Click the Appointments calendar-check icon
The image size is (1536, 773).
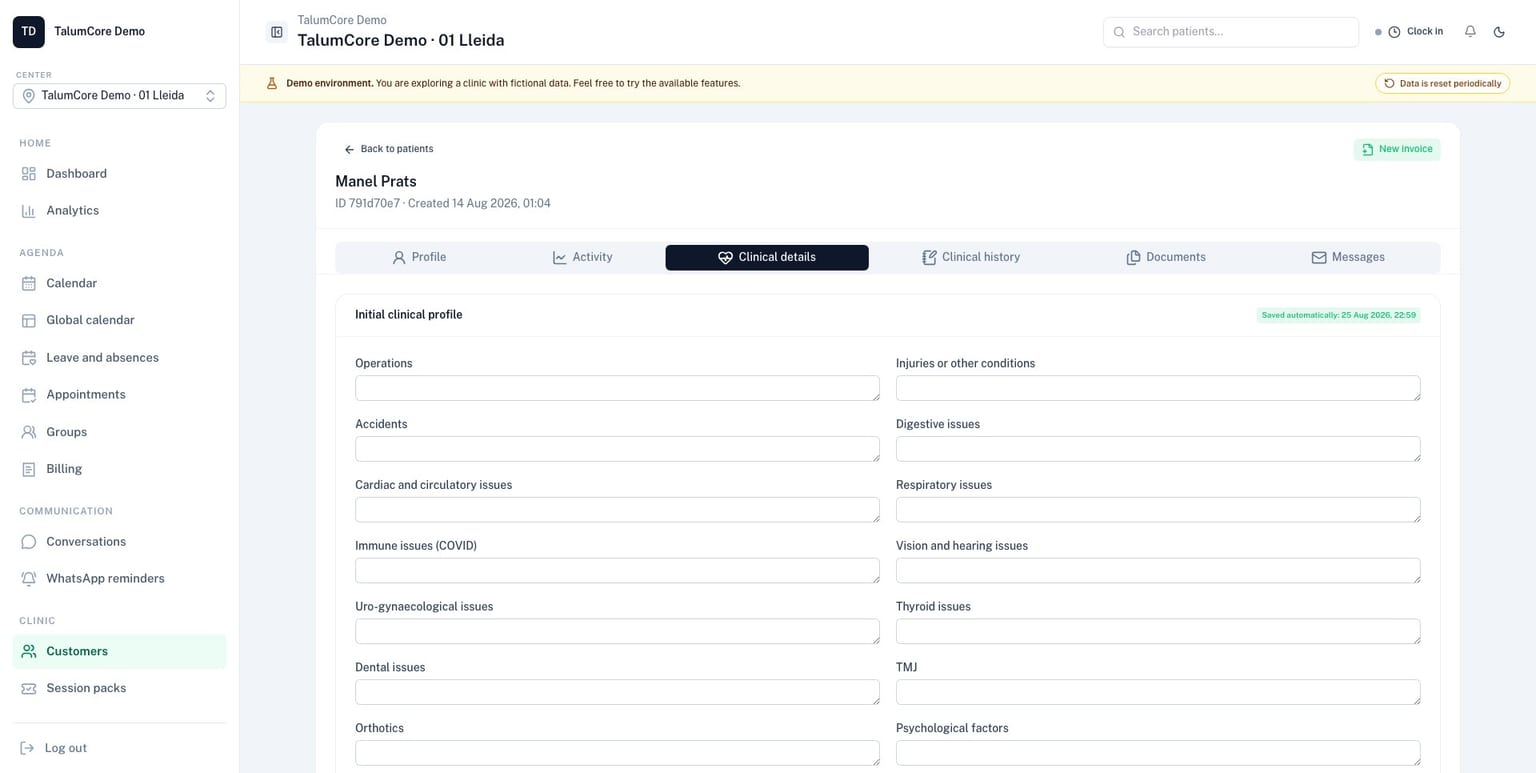click(x=29, y=395)
